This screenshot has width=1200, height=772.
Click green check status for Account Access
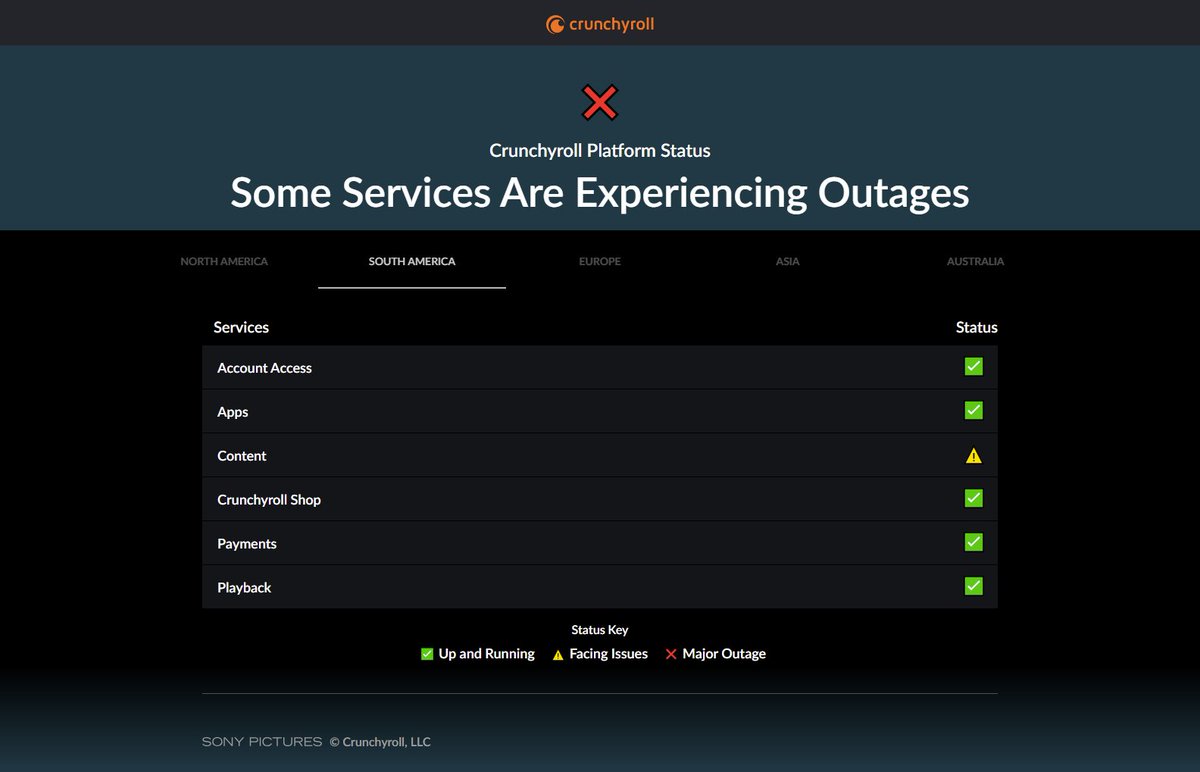[x=974, y=367]
